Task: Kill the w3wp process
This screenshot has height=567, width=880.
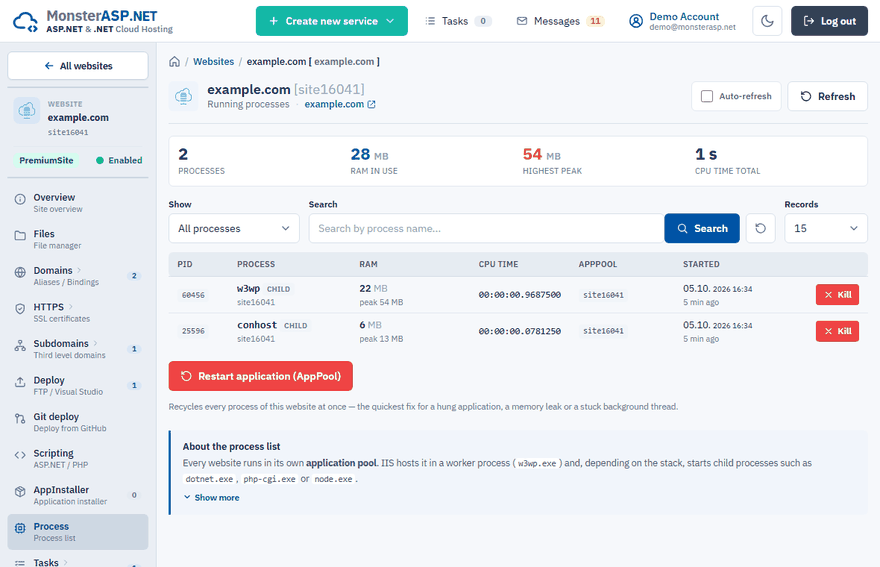Action: (837, 295)
